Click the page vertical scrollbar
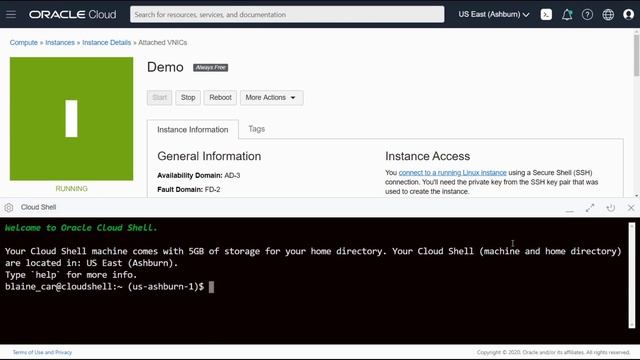Image resolution: width=640 pixels, height=360 pixels. [636, 56]
